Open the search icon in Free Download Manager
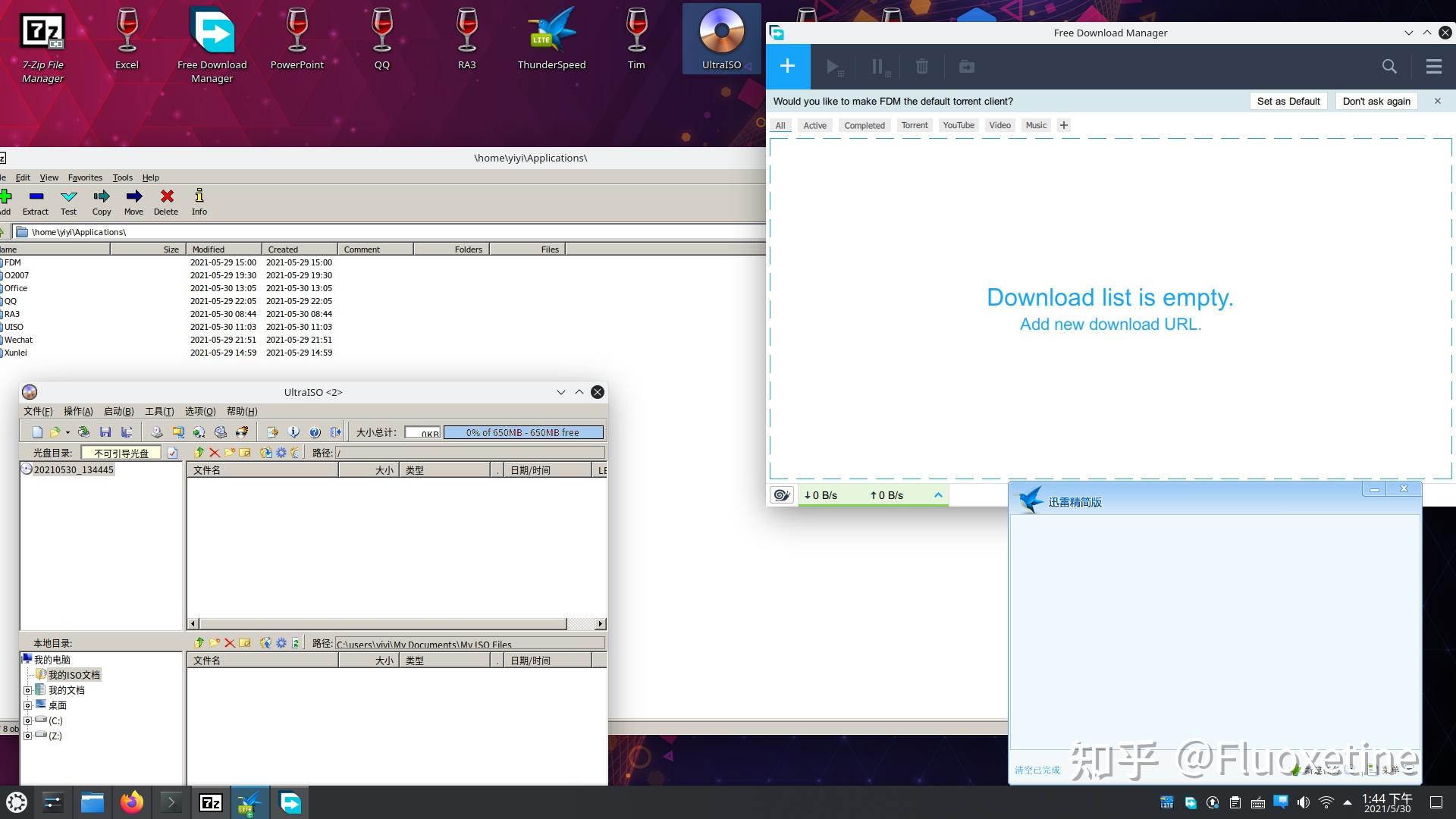Image resolution: width=1456 pixels, height=819 pixels. click(x=1389, y=67)
